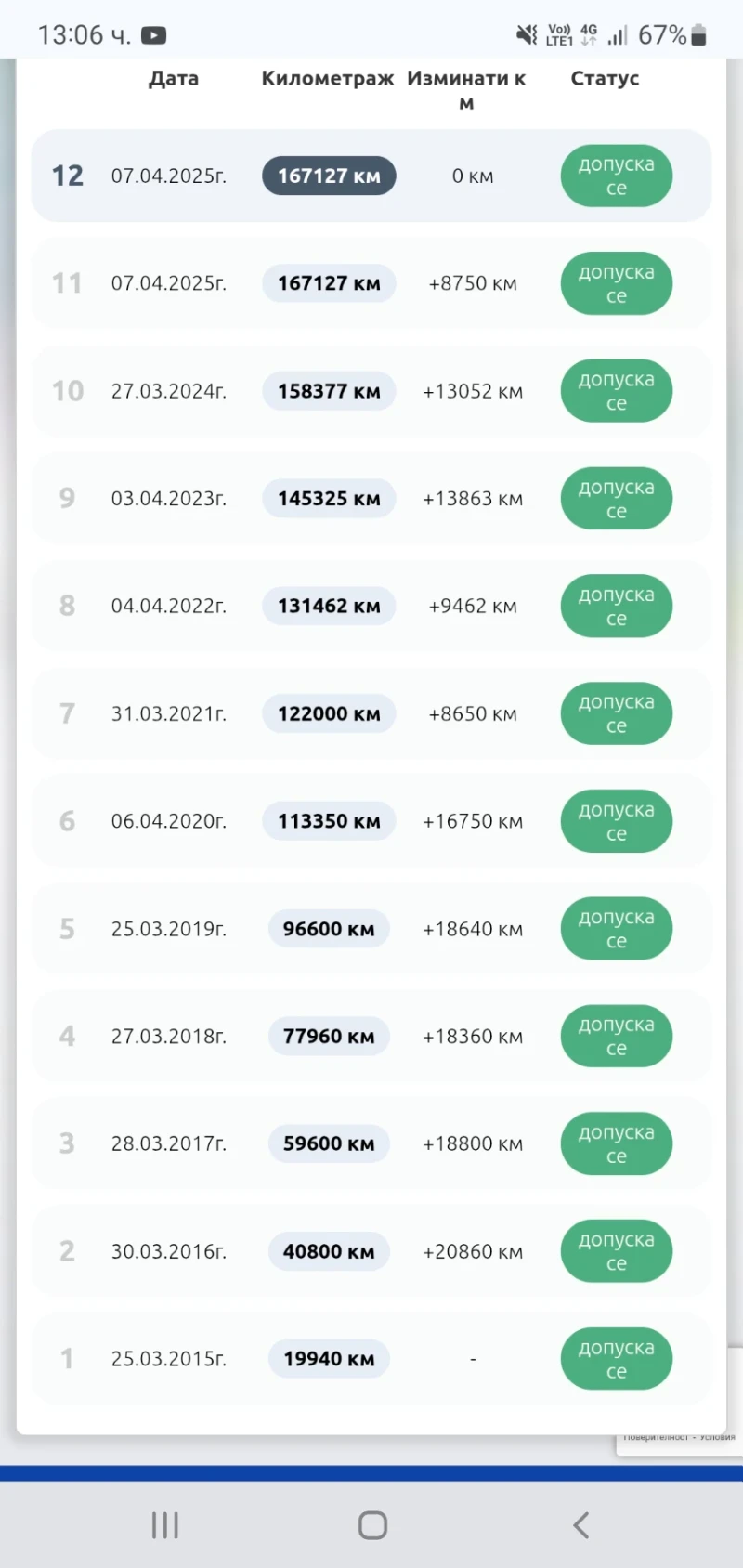The height and width of the screenshot is (1568, 743).
Task: Select the 167127 км badge in row 12
Action: tap(329, 176)
